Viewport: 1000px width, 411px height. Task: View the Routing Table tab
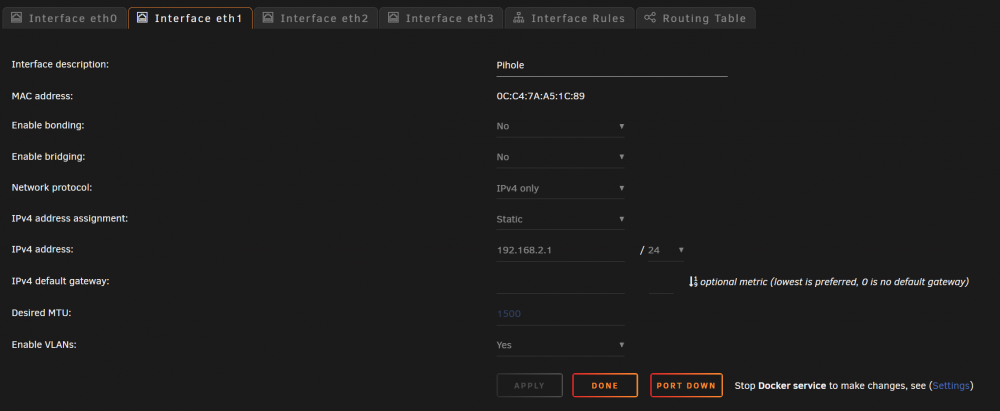pyautogui.click(x=696, y=19)
